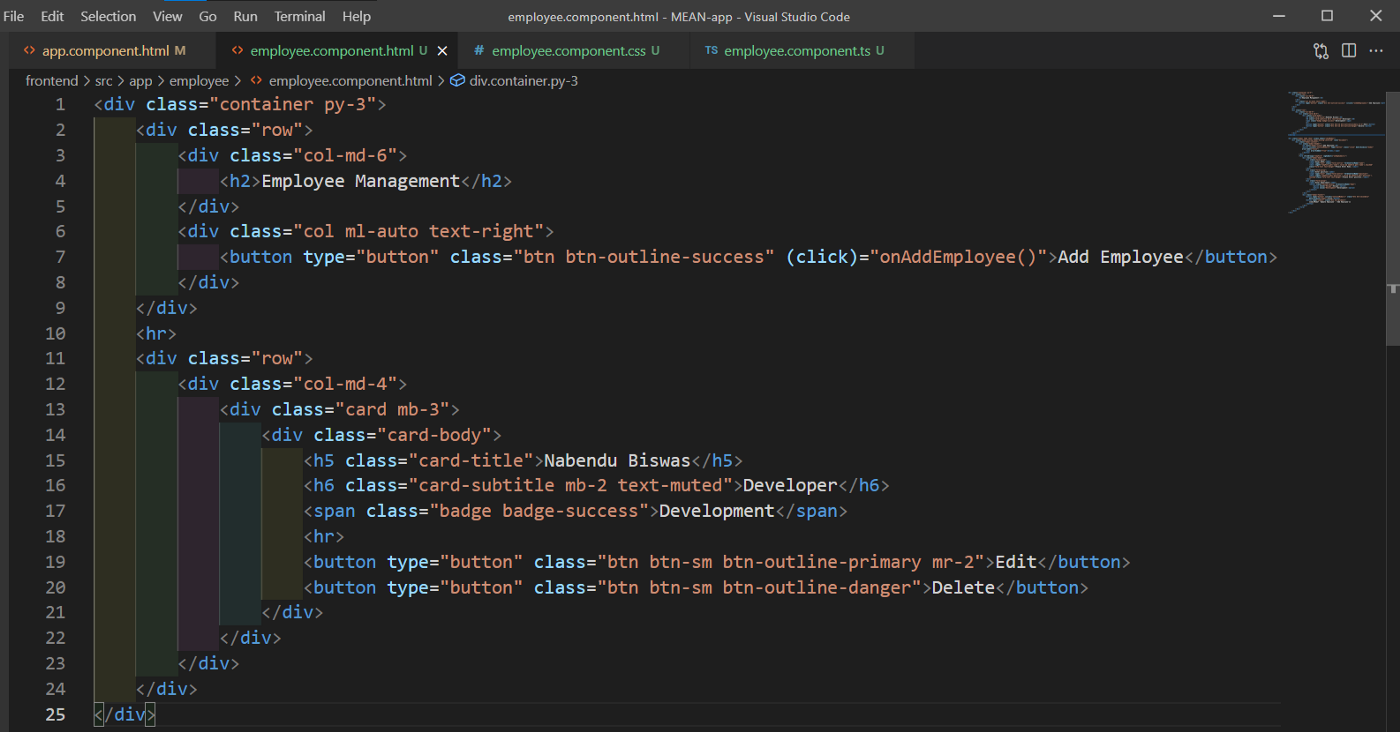
Task: Click line number 1 in the gutter
Action: pyautogui.click(x=60, y=104)
